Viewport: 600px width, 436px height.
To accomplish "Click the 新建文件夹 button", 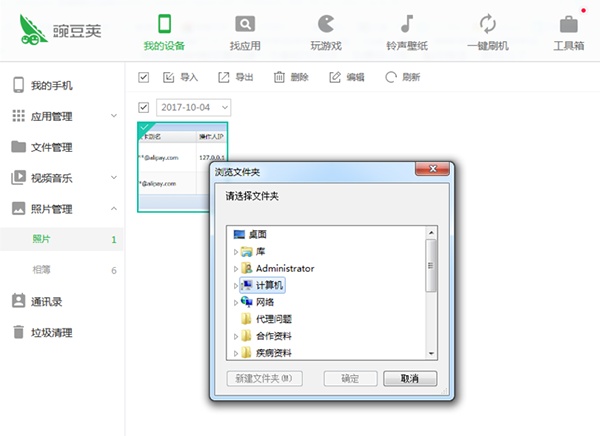I will 264,378.
